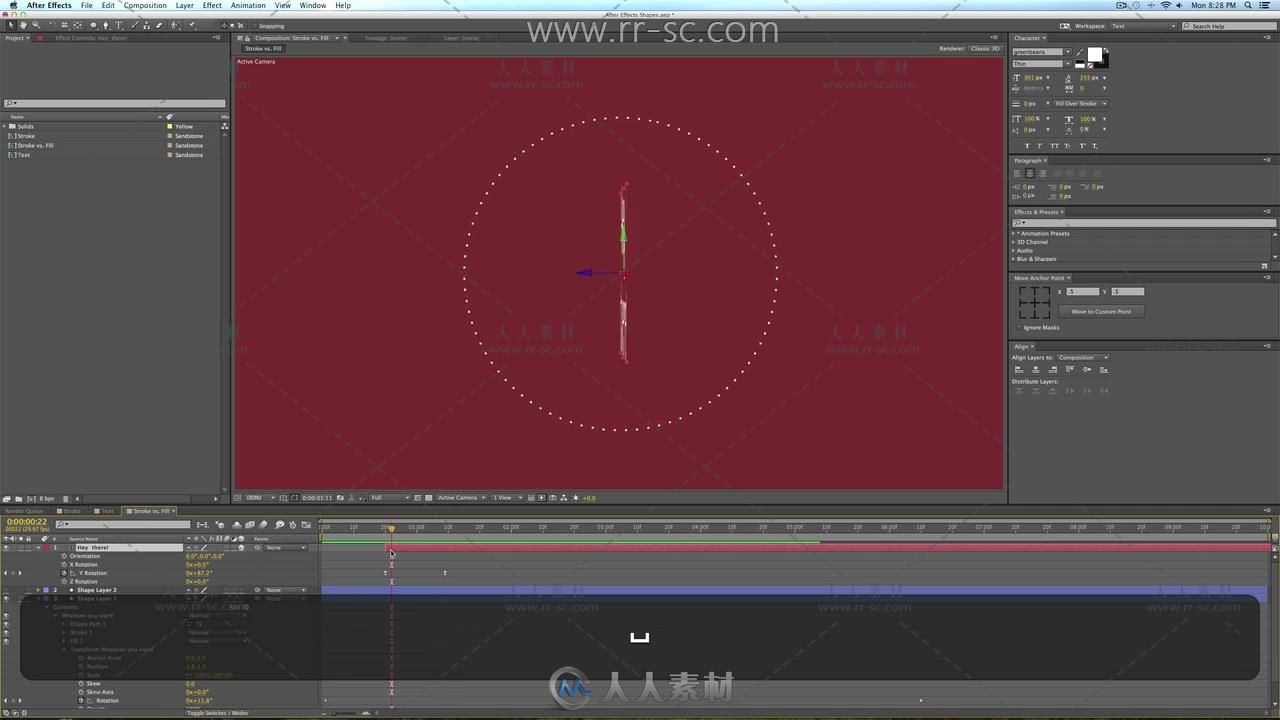Select the Clone Stamp tool

[146, 25]
